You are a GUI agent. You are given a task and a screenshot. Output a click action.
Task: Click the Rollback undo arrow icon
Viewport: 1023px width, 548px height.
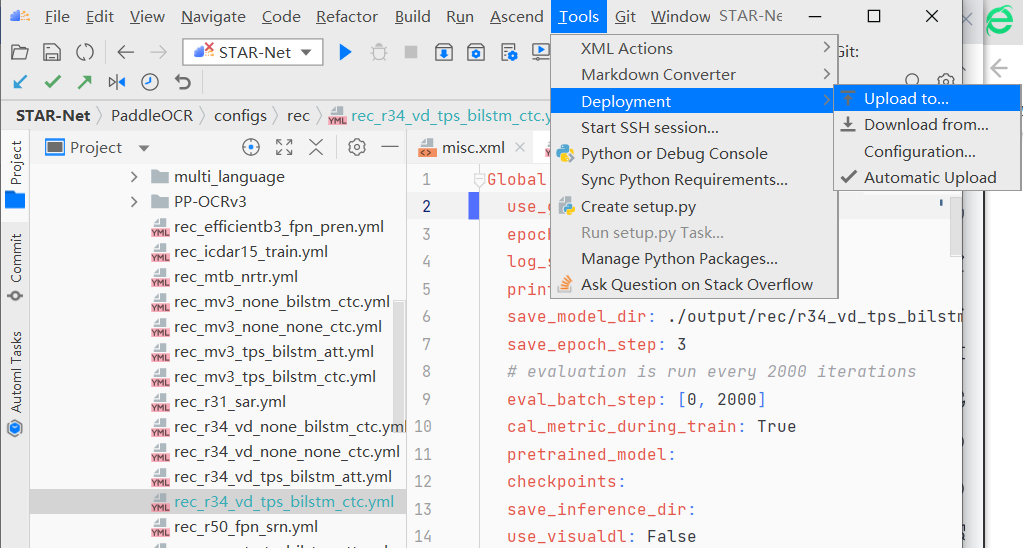(182, 82)
